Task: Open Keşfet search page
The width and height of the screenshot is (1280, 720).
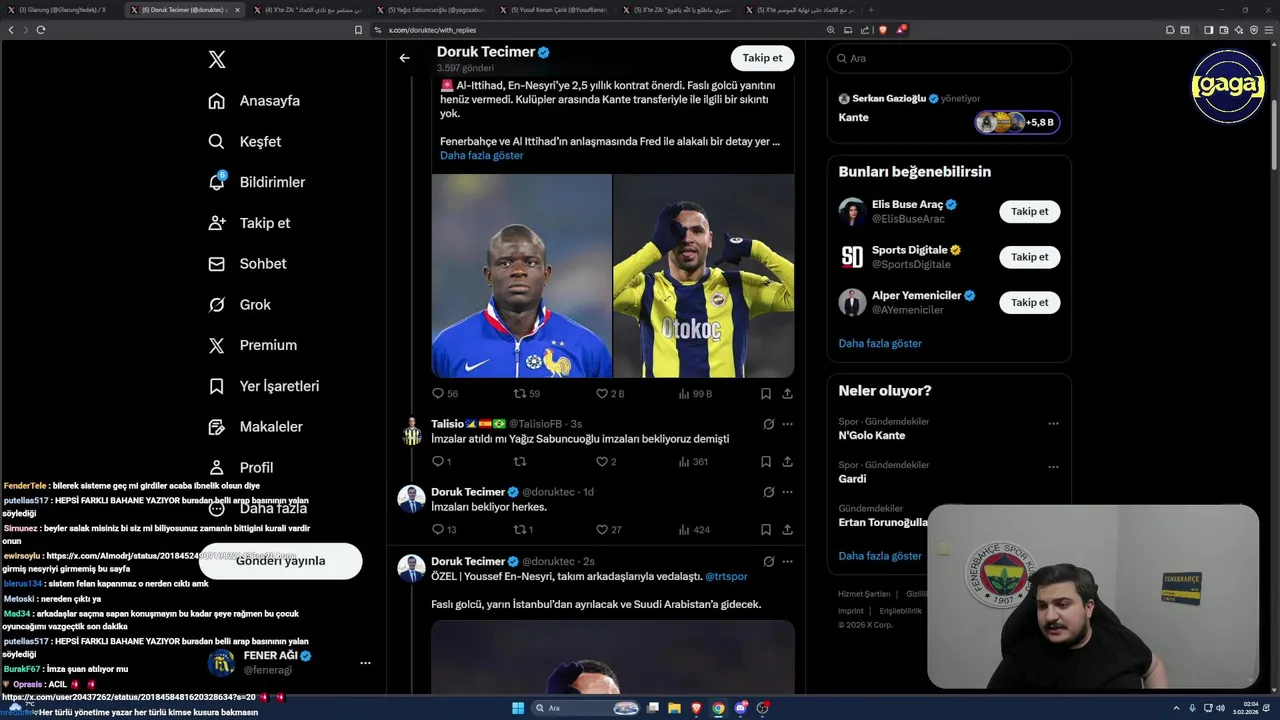Action: click(245, 142)
